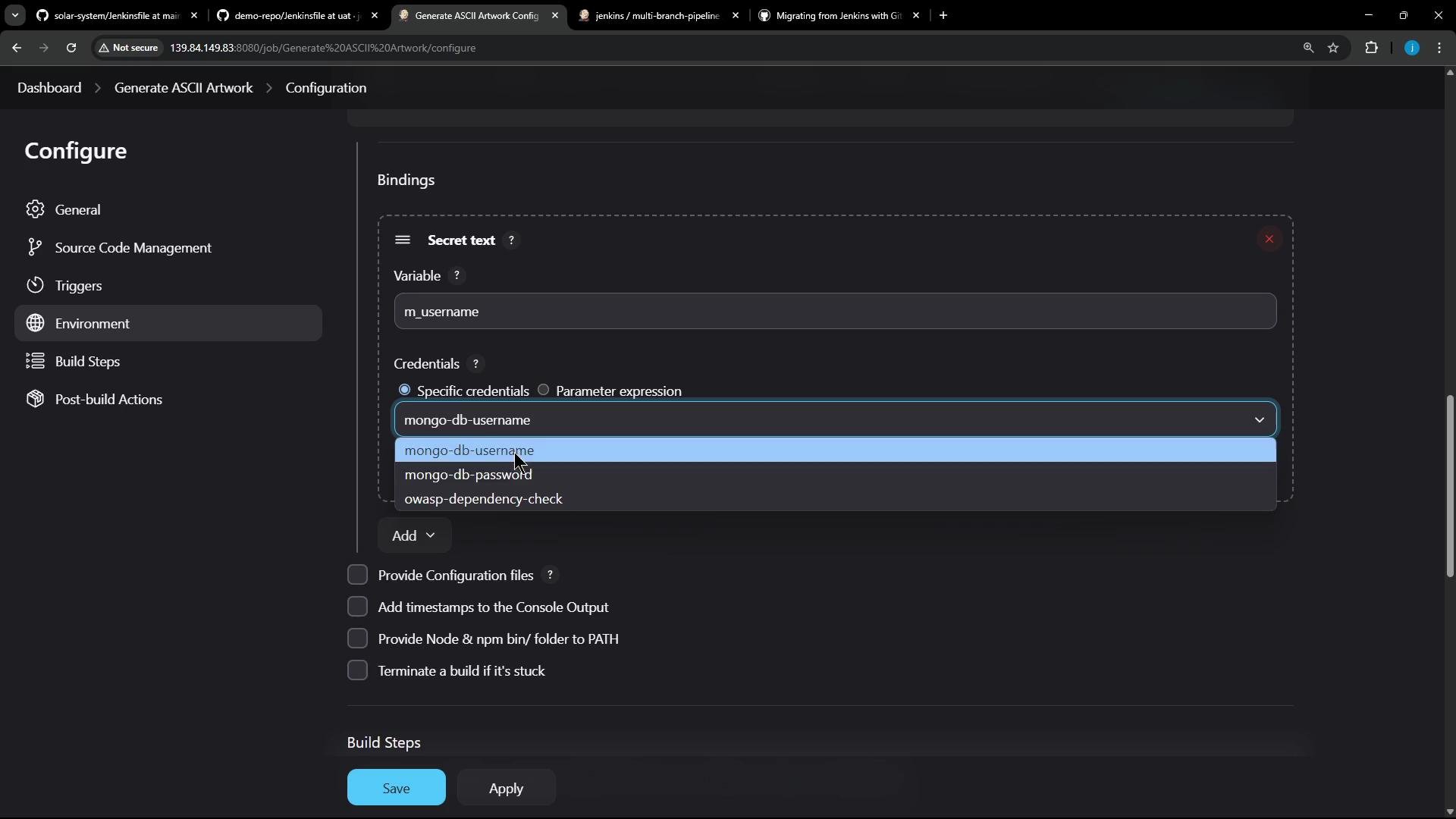Choose mongo-db-username from the dropdown list
The width and height of the screenshot is (1456, 819).
[835, 450]
